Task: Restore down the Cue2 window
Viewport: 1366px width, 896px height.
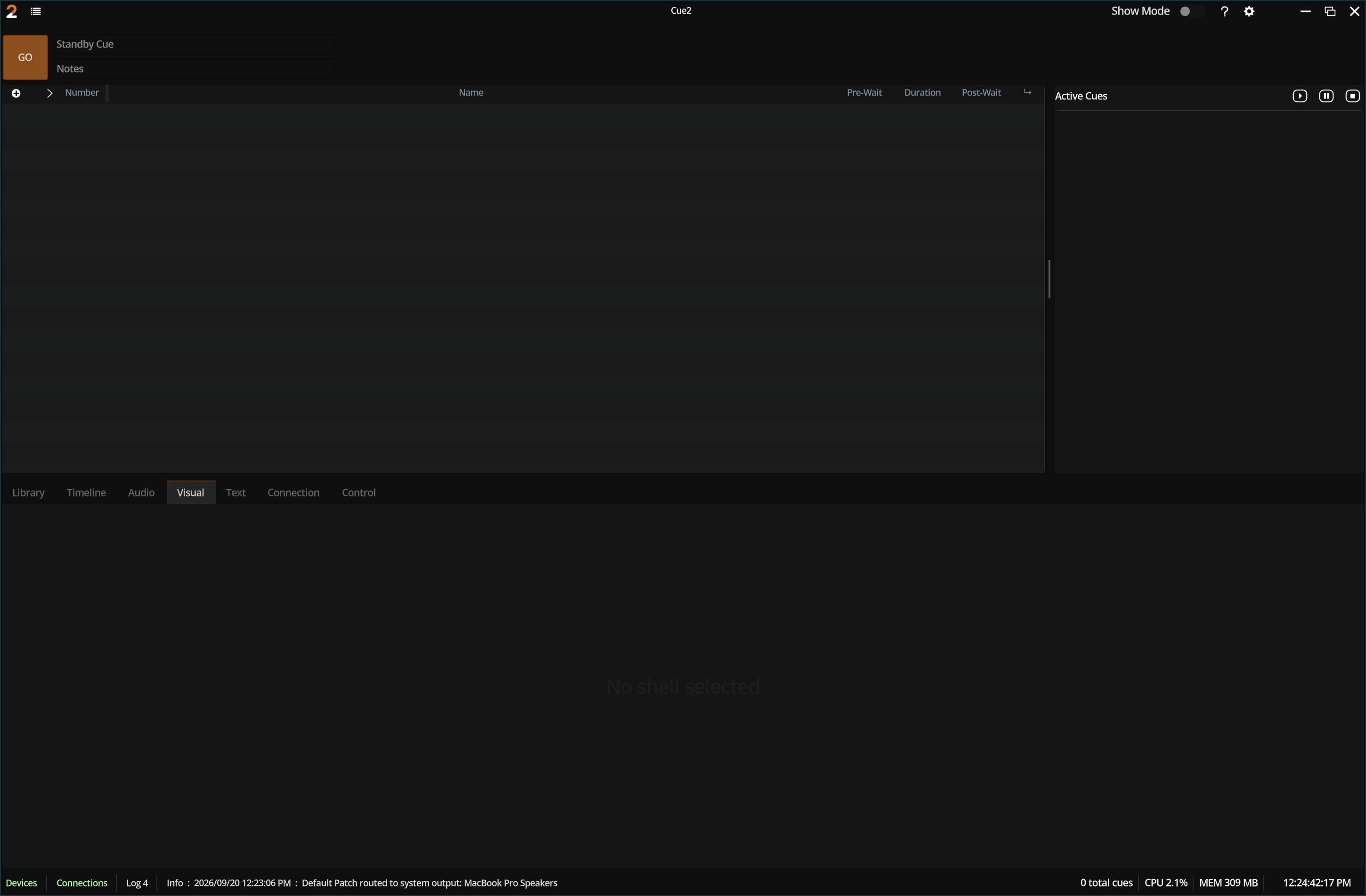Action: point(1330,11)
